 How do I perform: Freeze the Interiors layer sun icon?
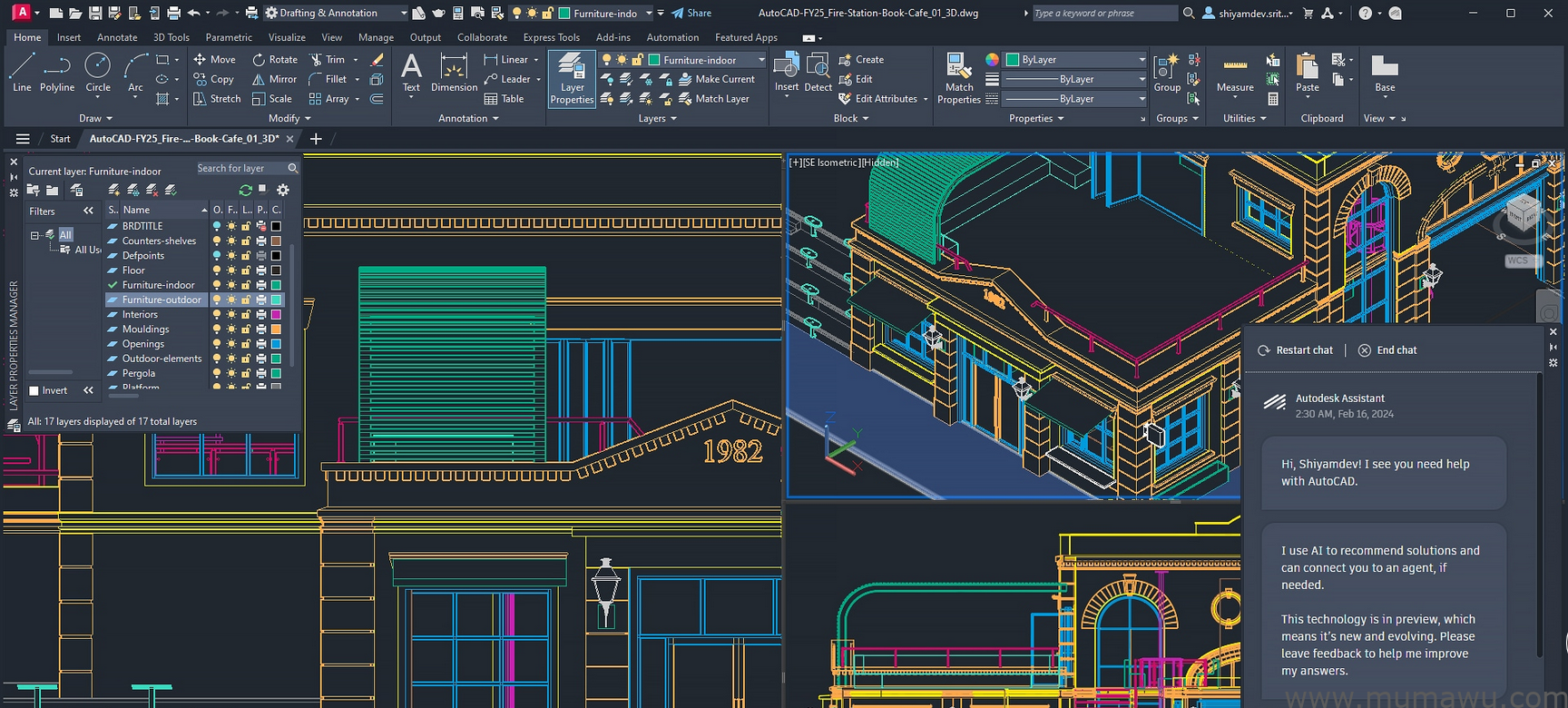(x=231, y=314)
